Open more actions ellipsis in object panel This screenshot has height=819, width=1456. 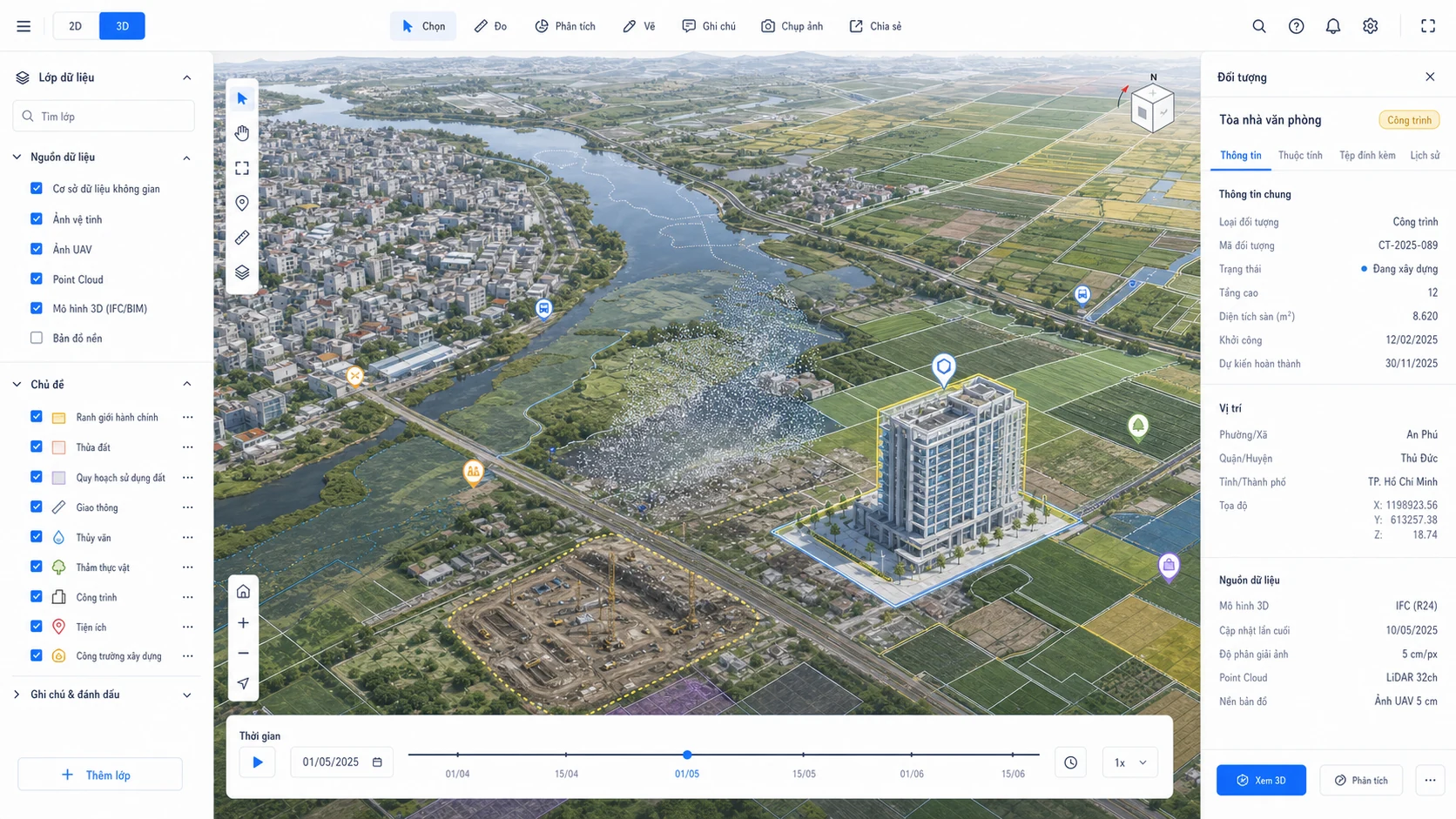[1430, 780]
